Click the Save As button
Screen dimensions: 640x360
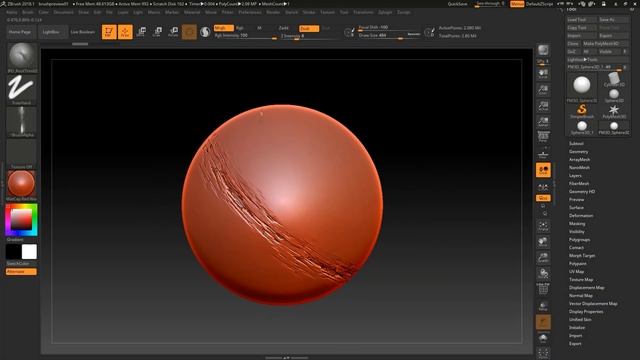(x=613, y=20)
